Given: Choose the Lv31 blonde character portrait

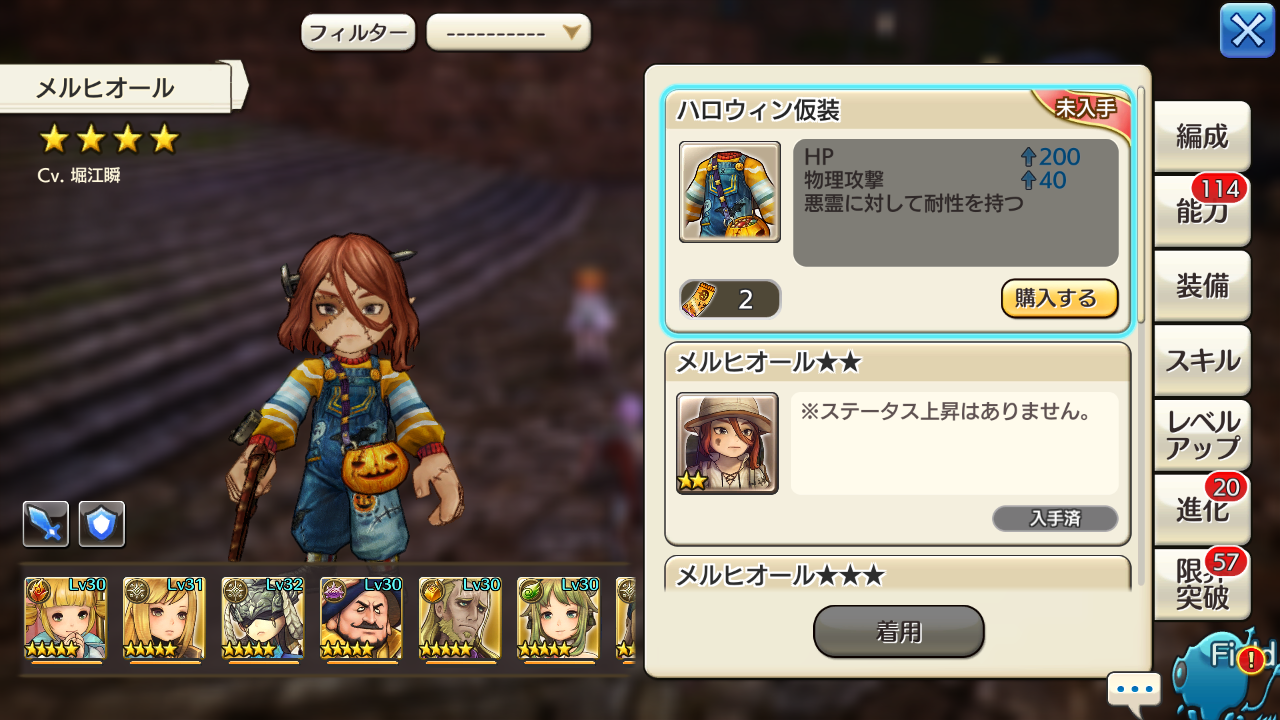Looking at the screenshot, I should [x=164, y=619].
